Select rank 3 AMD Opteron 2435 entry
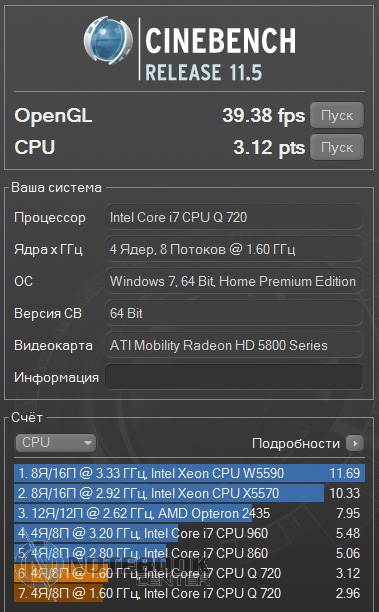The height and width of the screenshot is (612, 379). pyautogui.click(x=189, y=513)
